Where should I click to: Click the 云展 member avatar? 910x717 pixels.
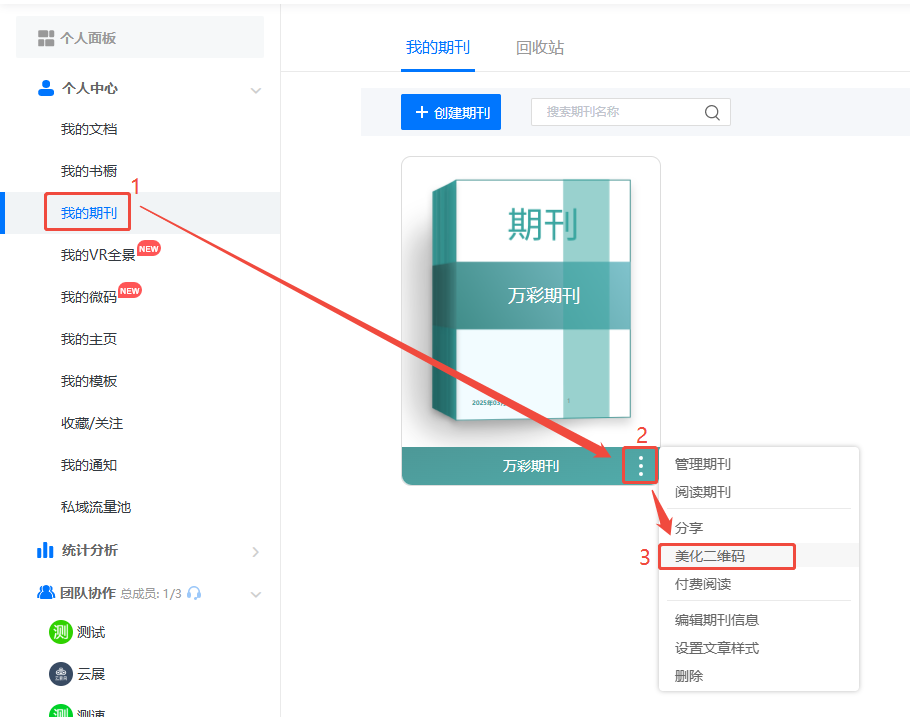[61, 674]
